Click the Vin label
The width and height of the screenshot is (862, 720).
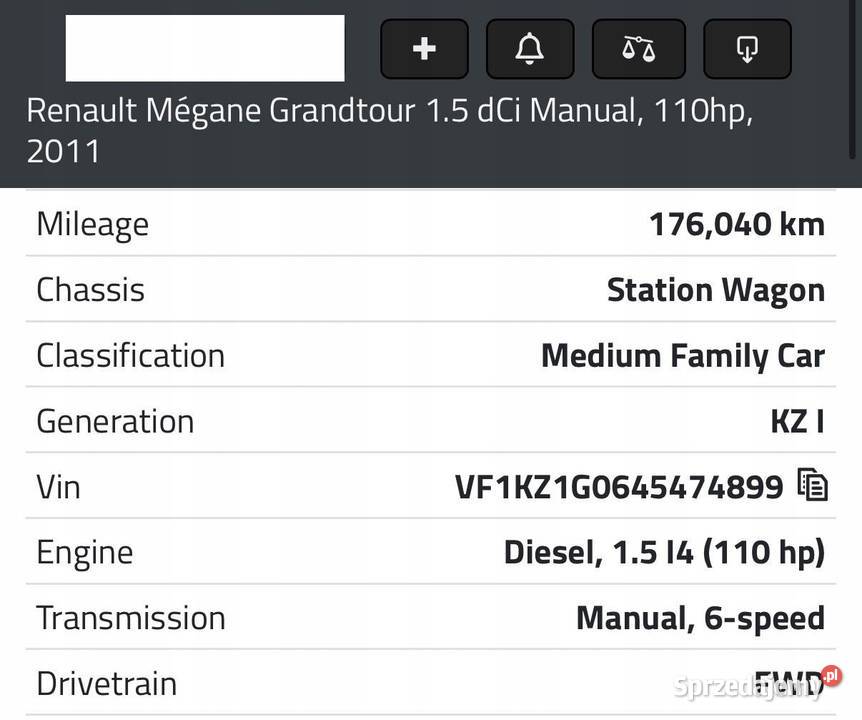pyautogui.click(x=58, y=487)
